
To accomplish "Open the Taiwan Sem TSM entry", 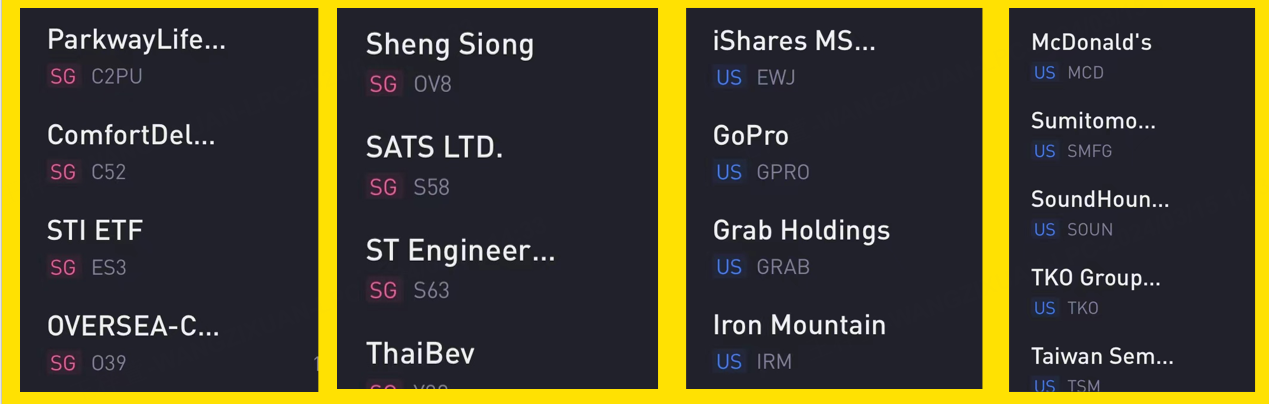I will click(1132, 366).
